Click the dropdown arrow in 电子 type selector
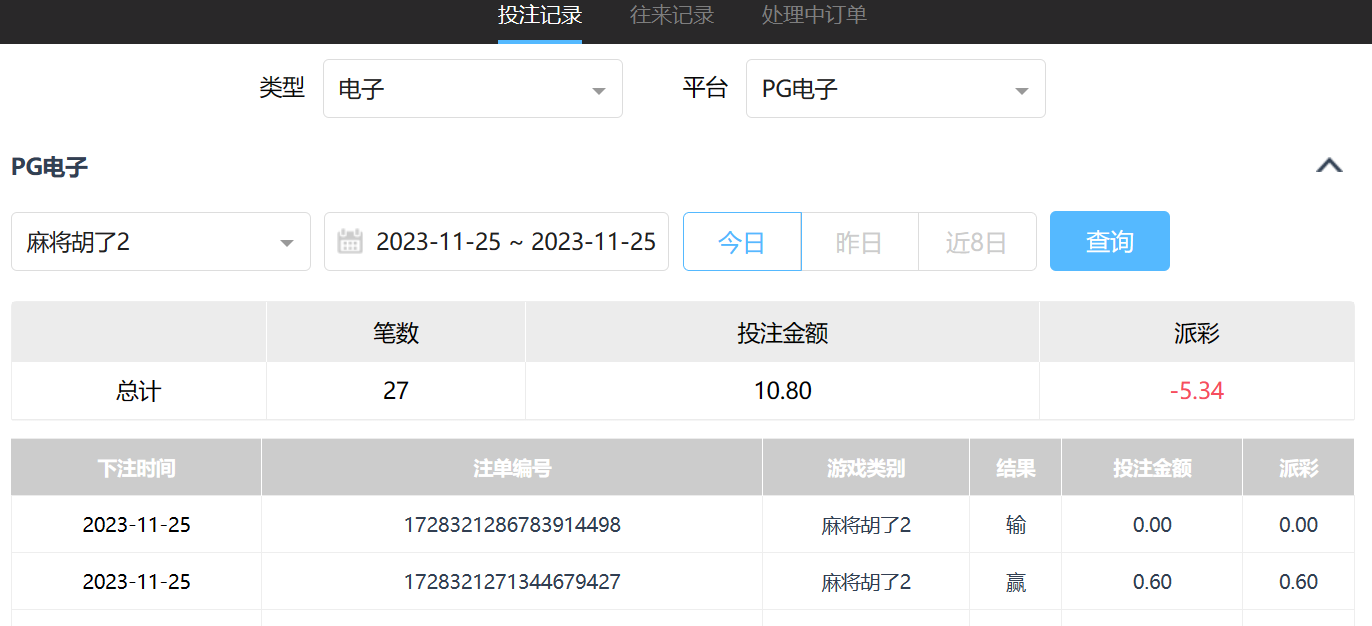Screen dimensions: 1372x626 click(x=599, y=91)
